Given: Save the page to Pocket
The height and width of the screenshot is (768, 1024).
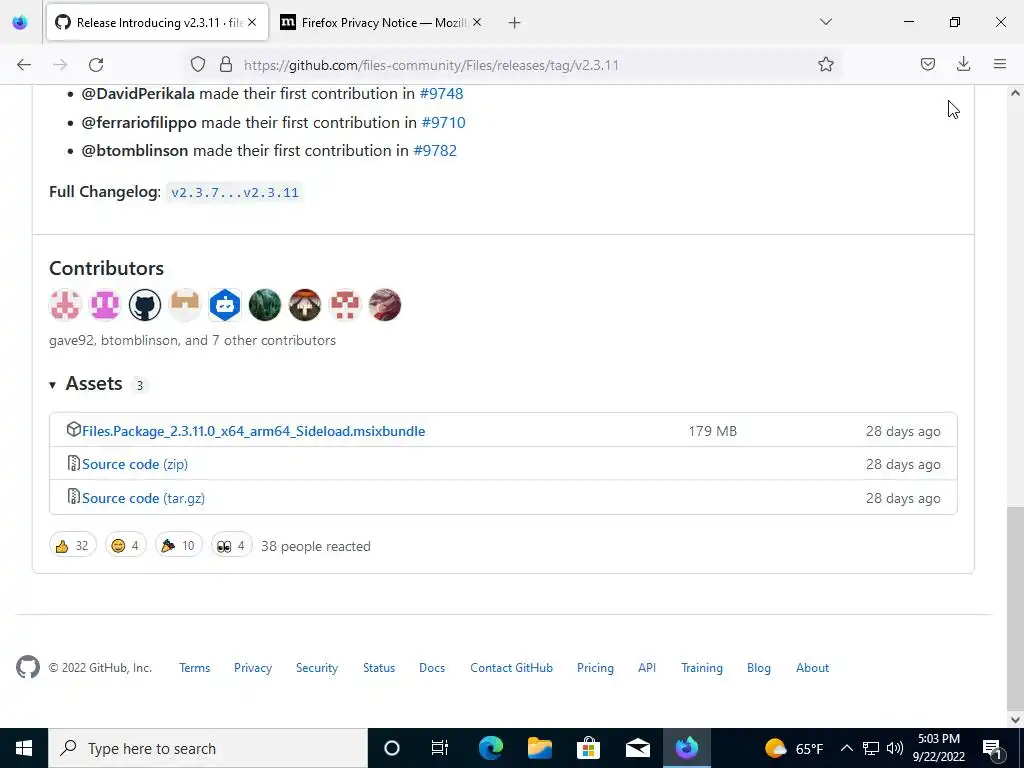Looking at the screenshot, I should pos(927,64).
